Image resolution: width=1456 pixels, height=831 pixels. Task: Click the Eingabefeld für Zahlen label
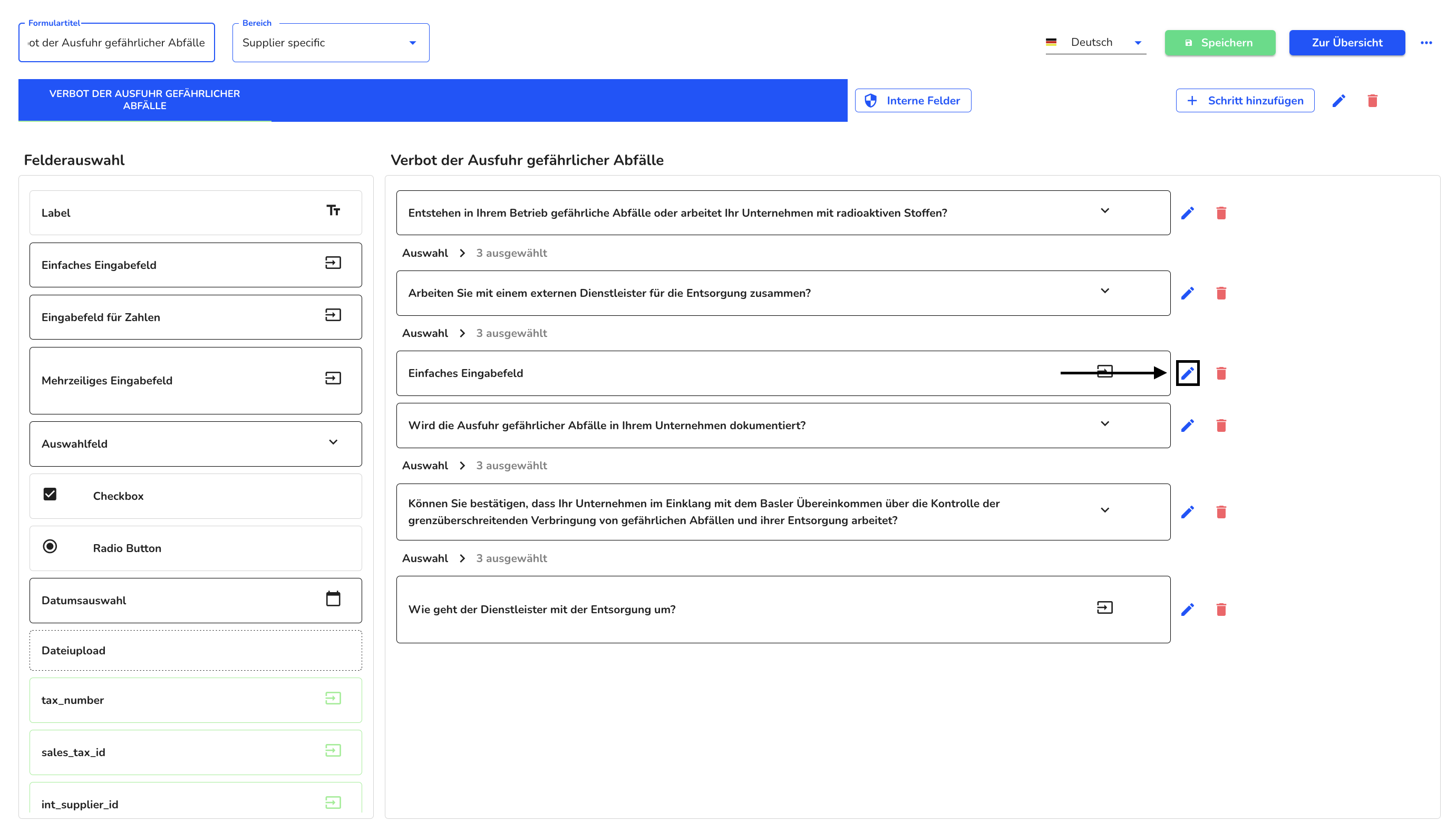pos(100,317)
